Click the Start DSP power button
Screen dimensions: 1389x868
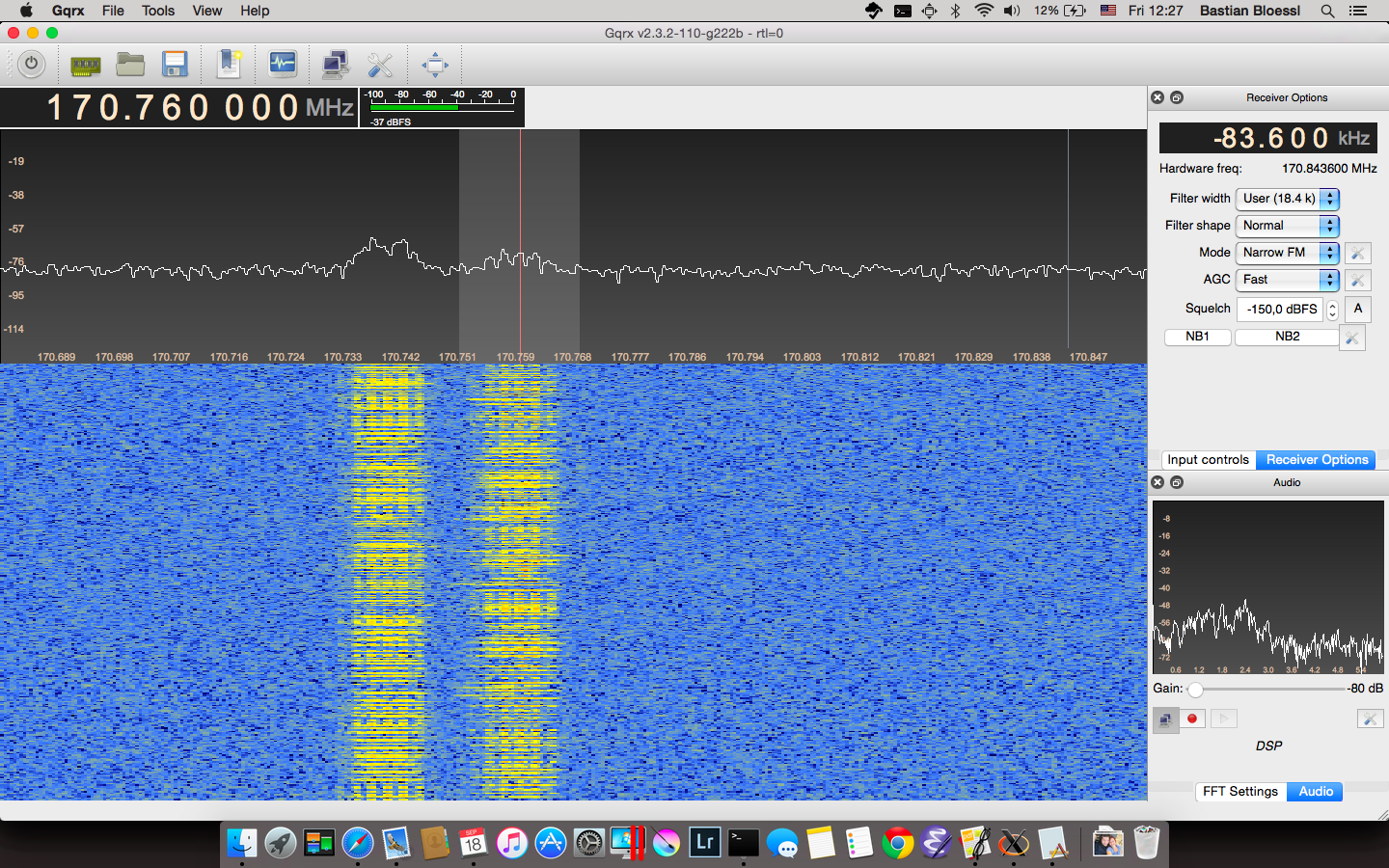pos(31,65)
